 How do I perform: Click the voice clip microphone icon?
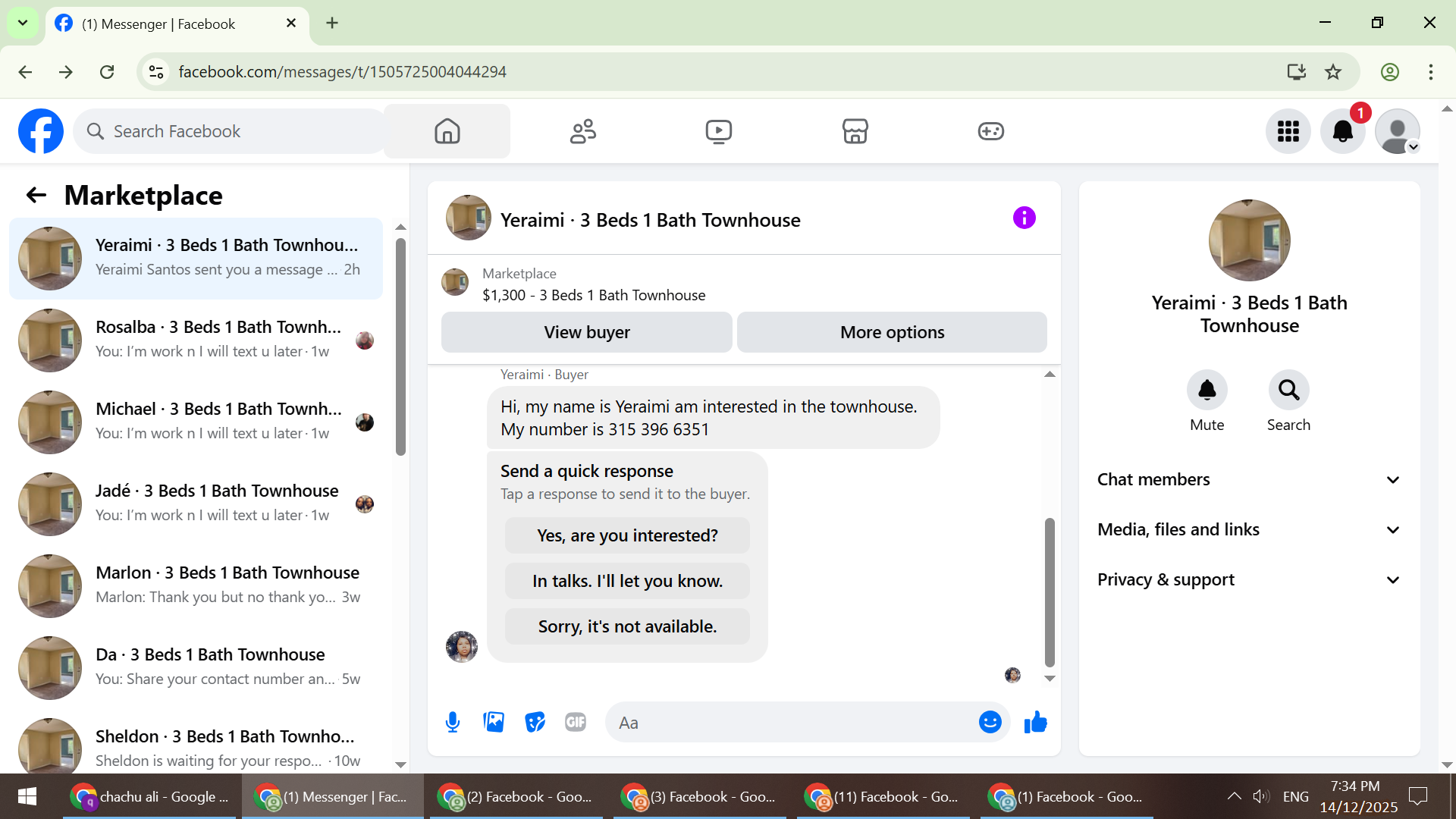(453, 722)
